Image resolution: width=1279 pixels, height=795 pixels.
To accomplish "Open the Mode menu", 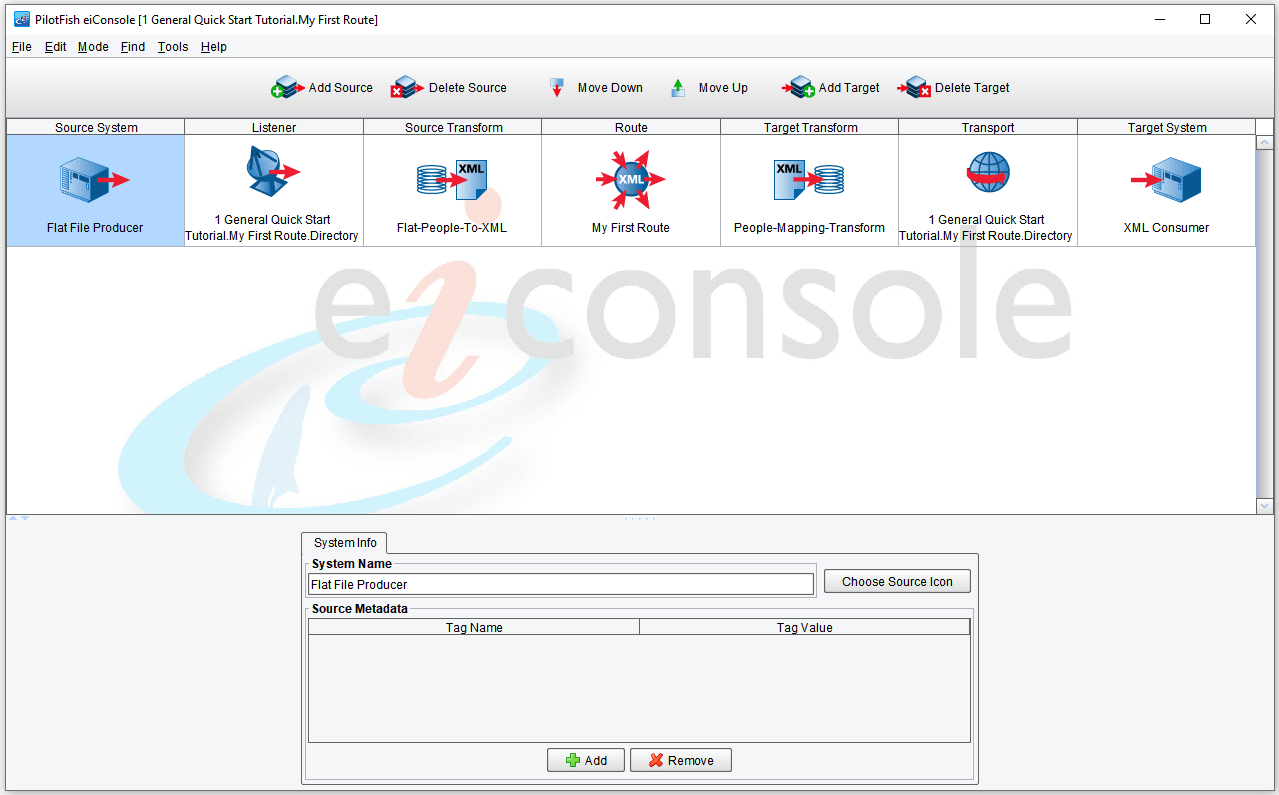I will pyautogui.click(x=93, y=47).
